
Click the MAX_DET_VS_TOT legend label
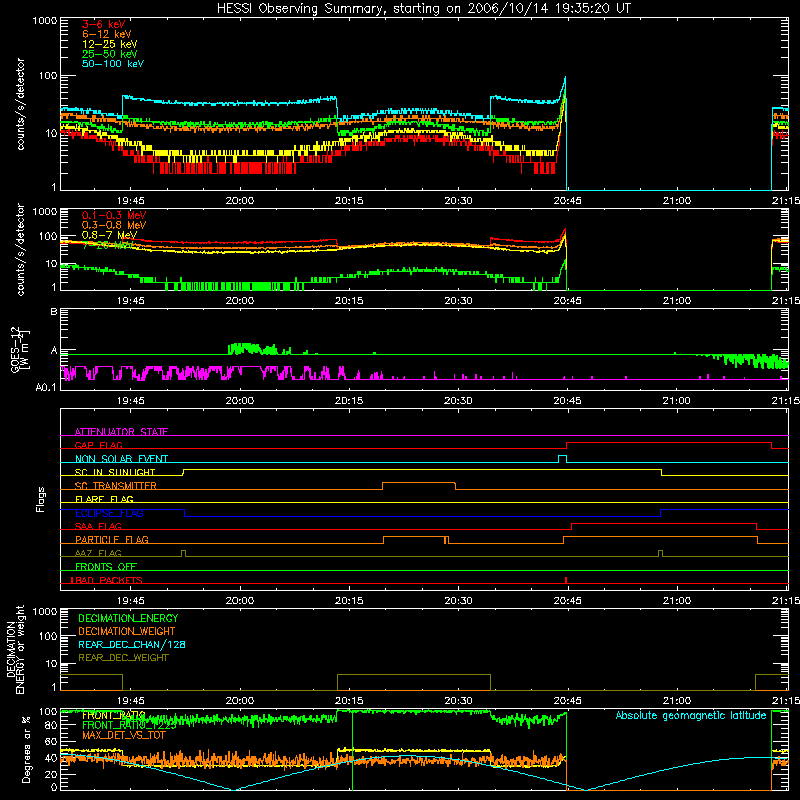123,735
